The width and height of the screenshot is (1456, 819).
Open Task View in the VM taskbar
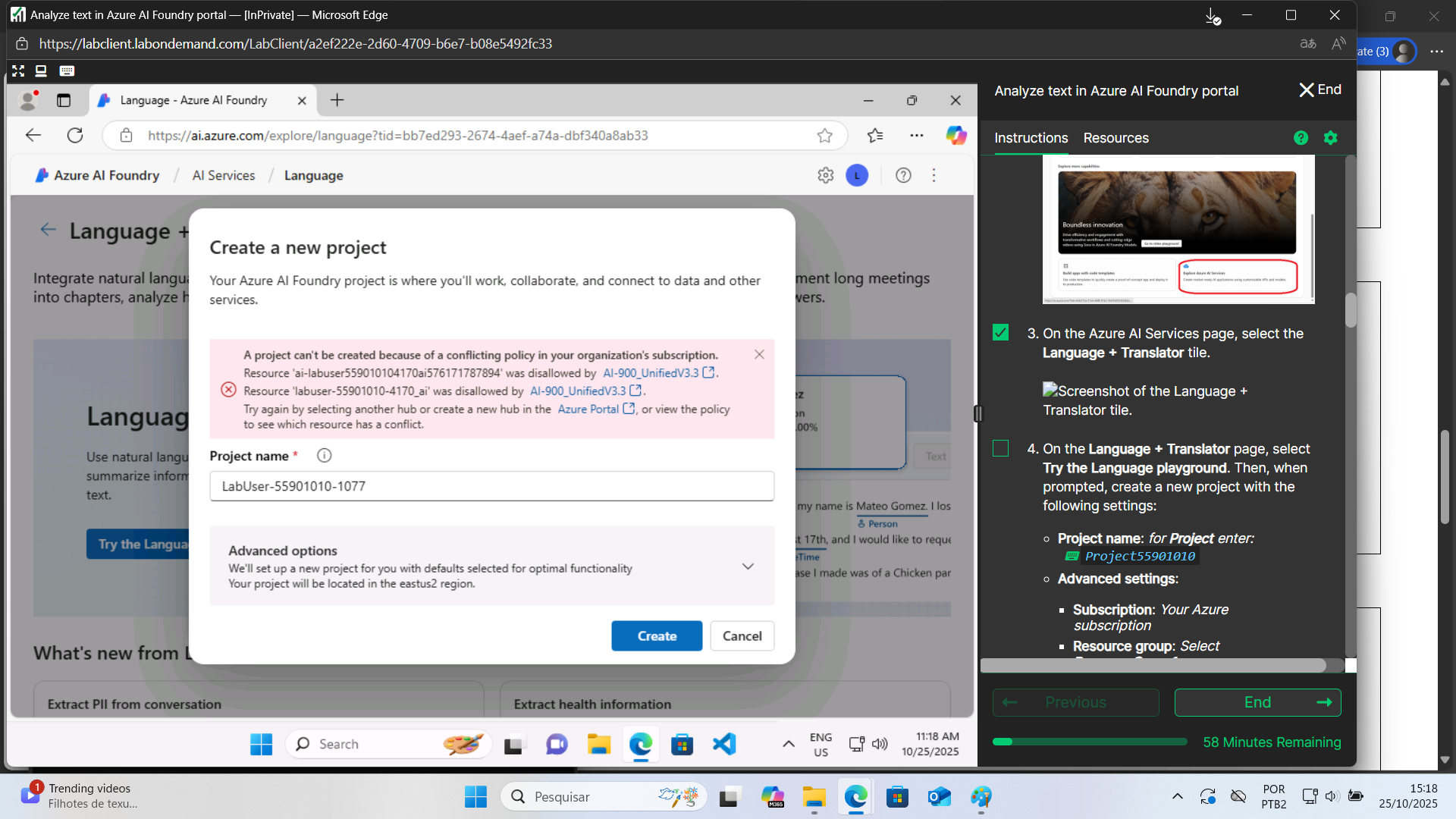click(515, 745)
